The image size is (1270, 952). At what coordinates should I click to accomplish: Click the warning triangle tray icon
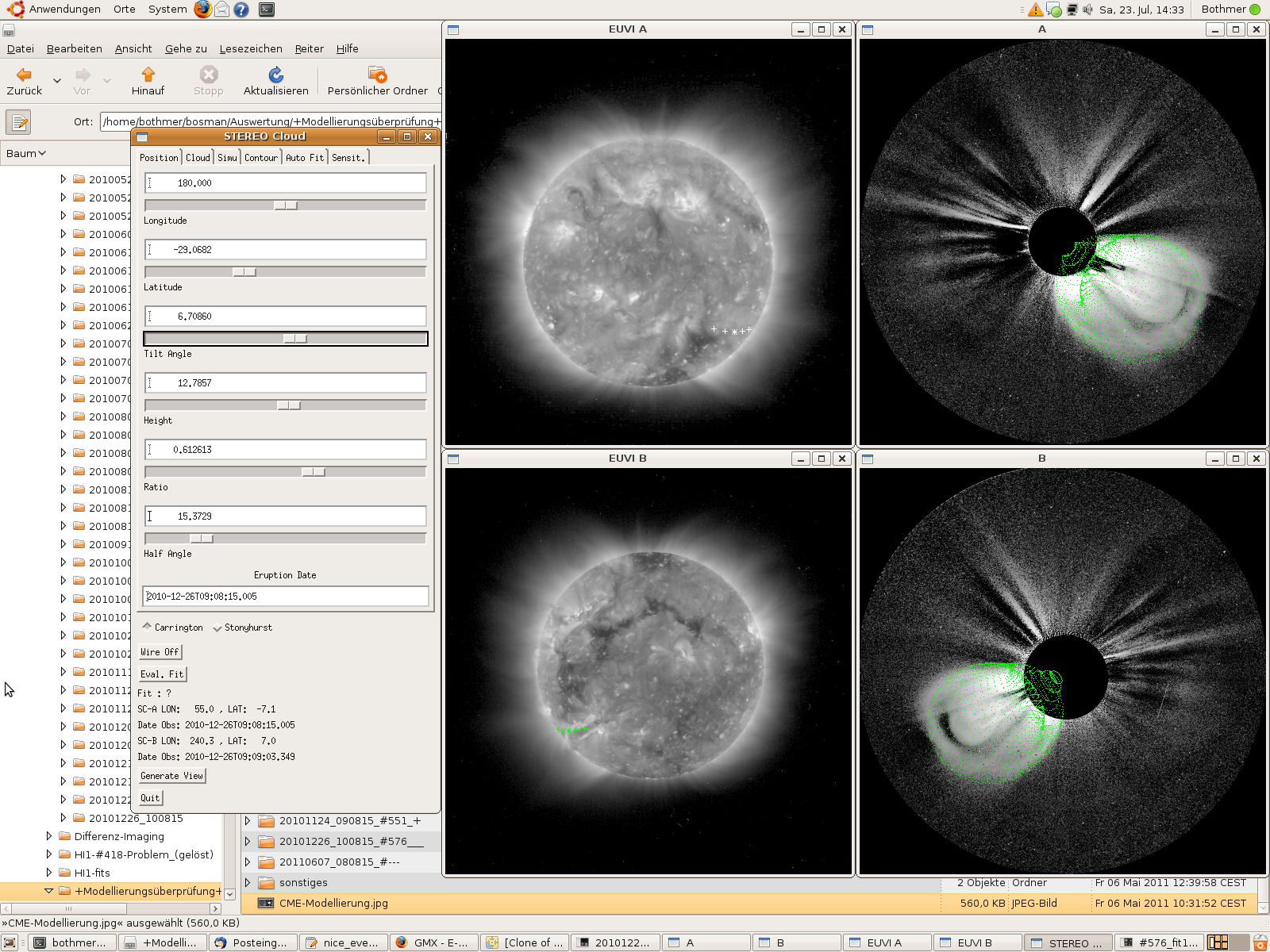pos(1036,10)
